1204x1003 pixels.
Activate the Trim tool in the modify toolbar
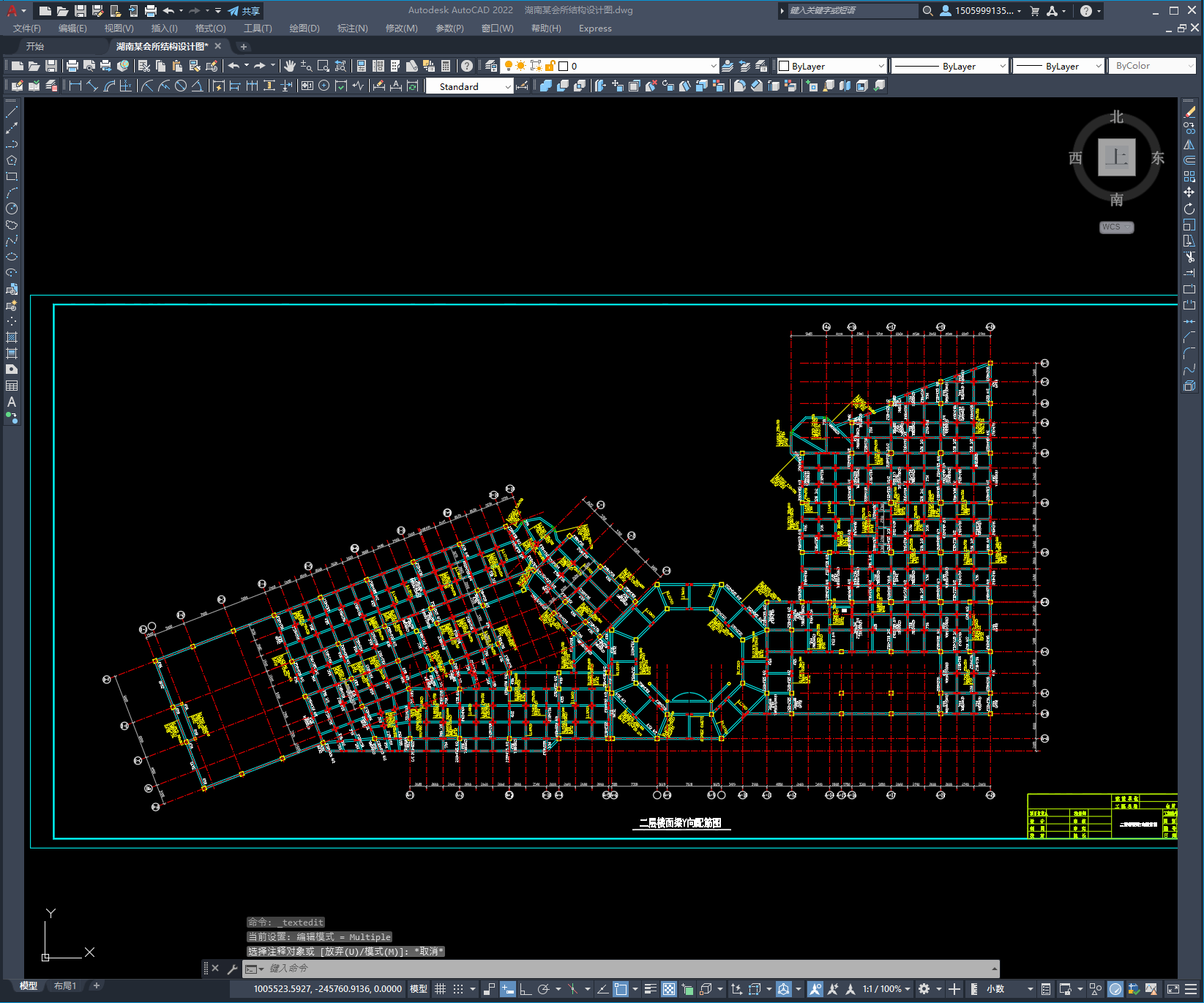(x=1189, y=257)
